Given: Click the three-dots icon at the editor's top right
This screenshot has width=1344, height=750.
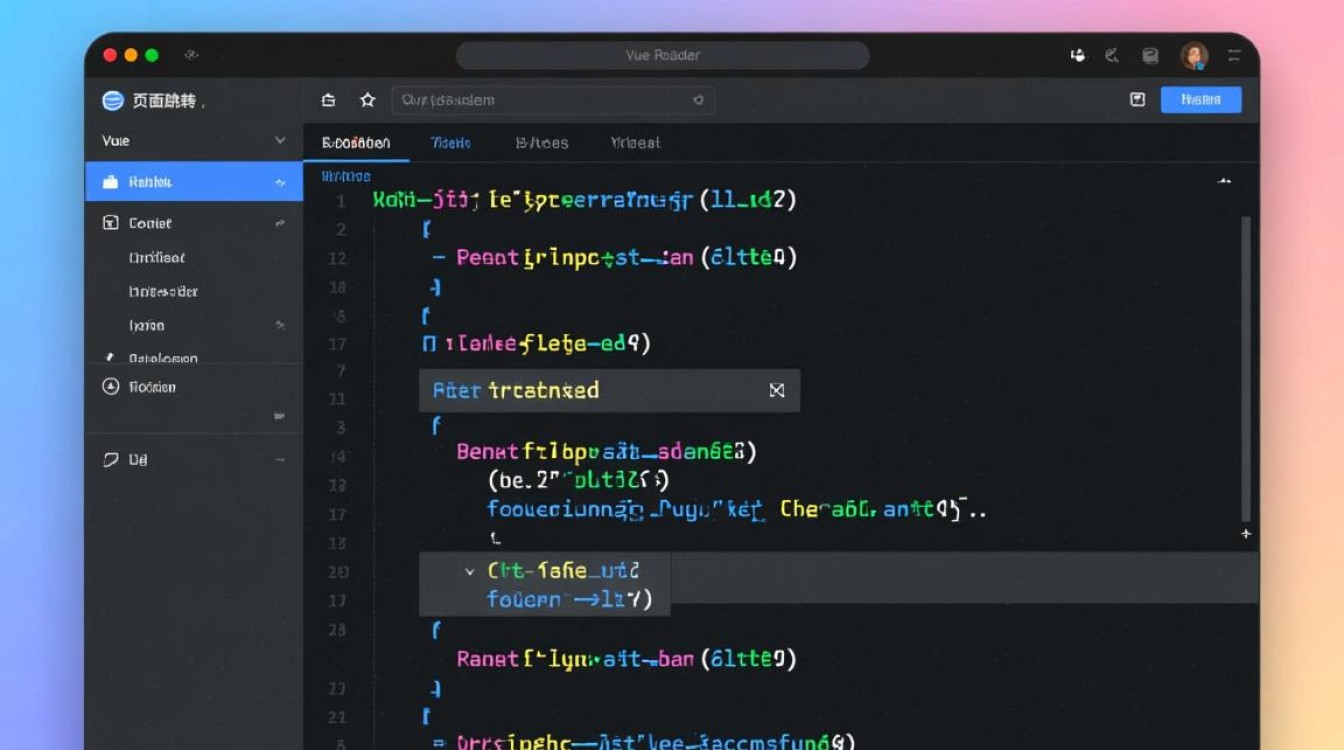Looking at the screenshot, I should coord(1223,183).
